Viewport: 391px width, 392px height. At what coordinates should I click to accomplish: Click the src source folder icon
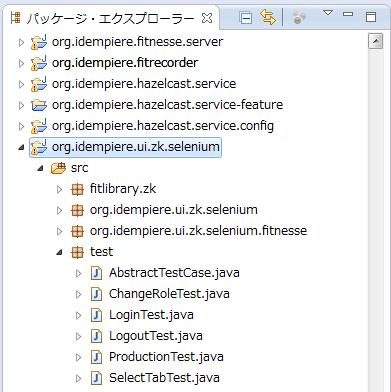[58, 168]
